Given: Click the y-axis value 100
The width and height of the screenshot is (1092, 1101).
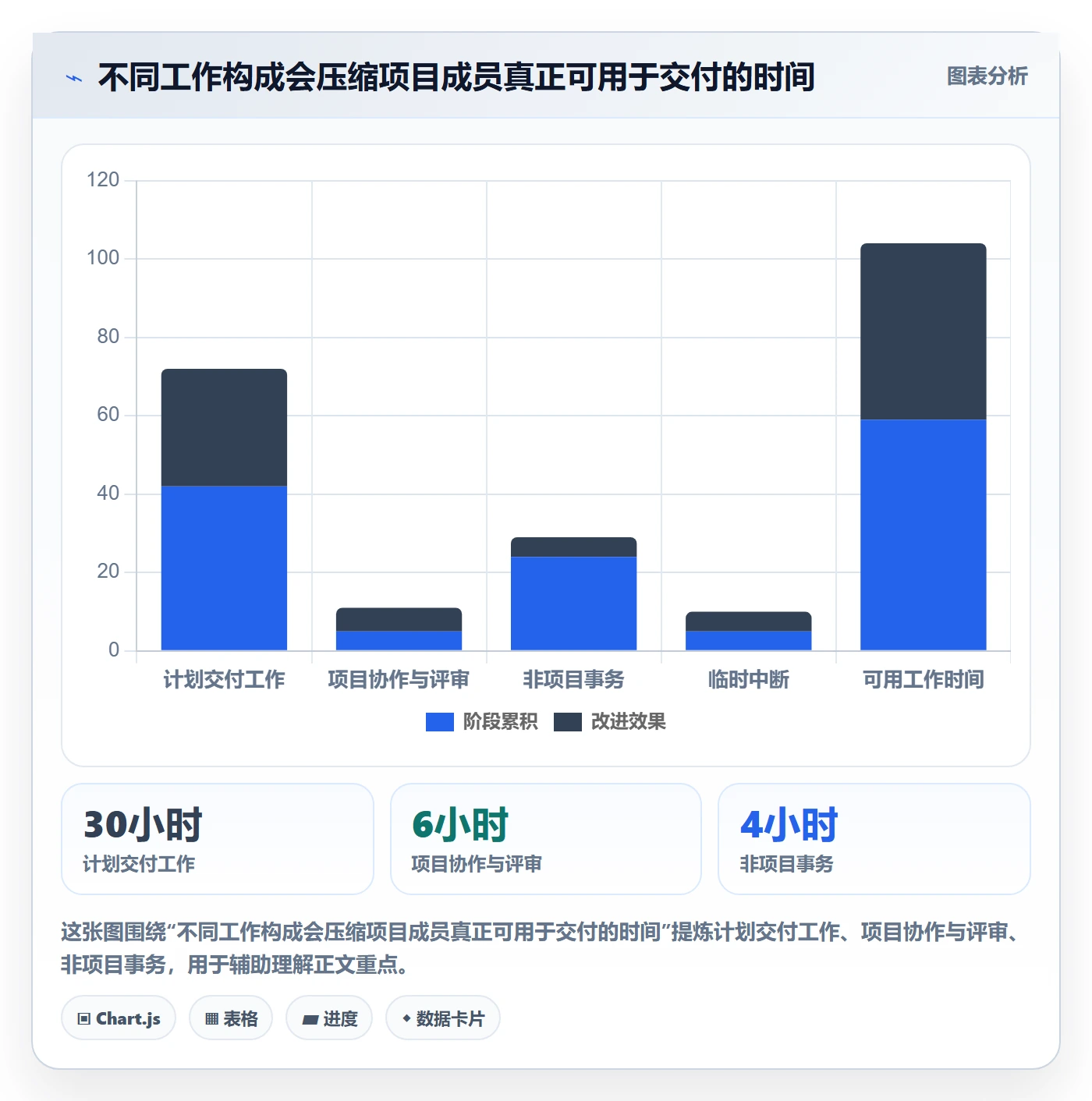Looking at the screenshot, I should pyautogui.click(x=103, y=258).
